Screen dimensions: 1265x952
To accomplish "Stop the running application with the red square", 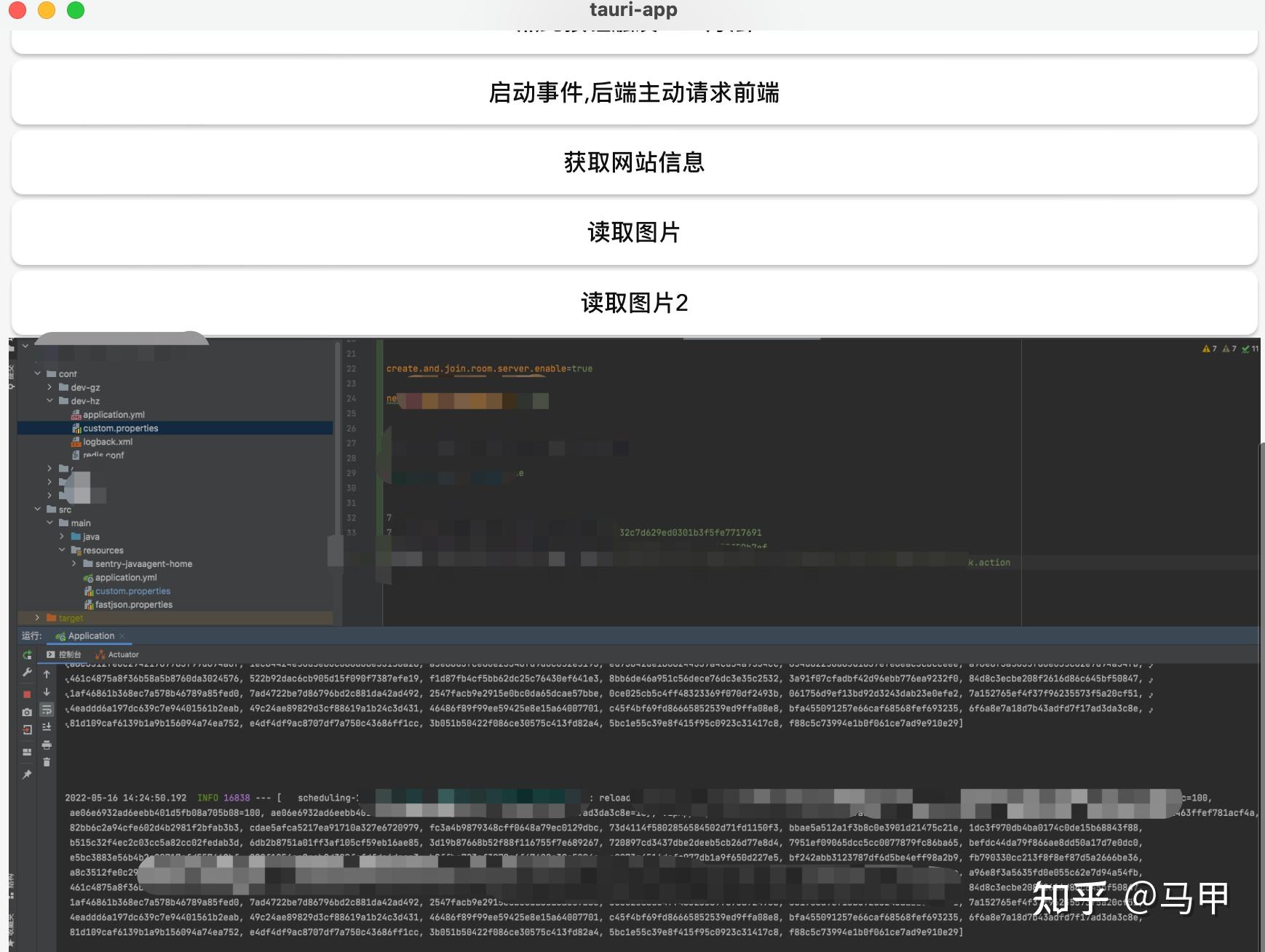I will (x=27, y=693).
